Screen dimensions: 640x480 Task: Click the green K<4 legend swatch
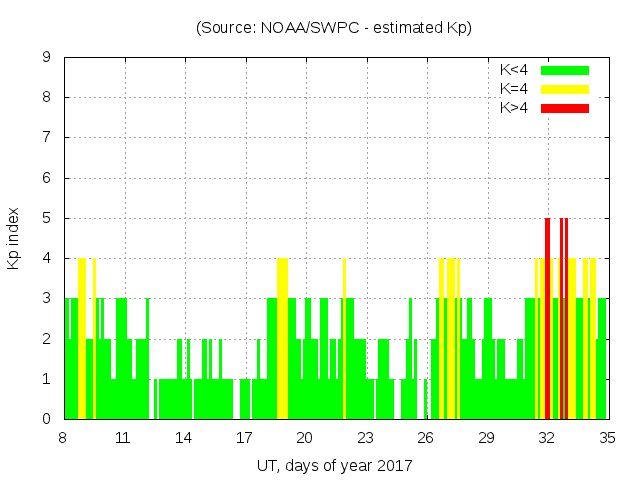click(x=565, y=70)
